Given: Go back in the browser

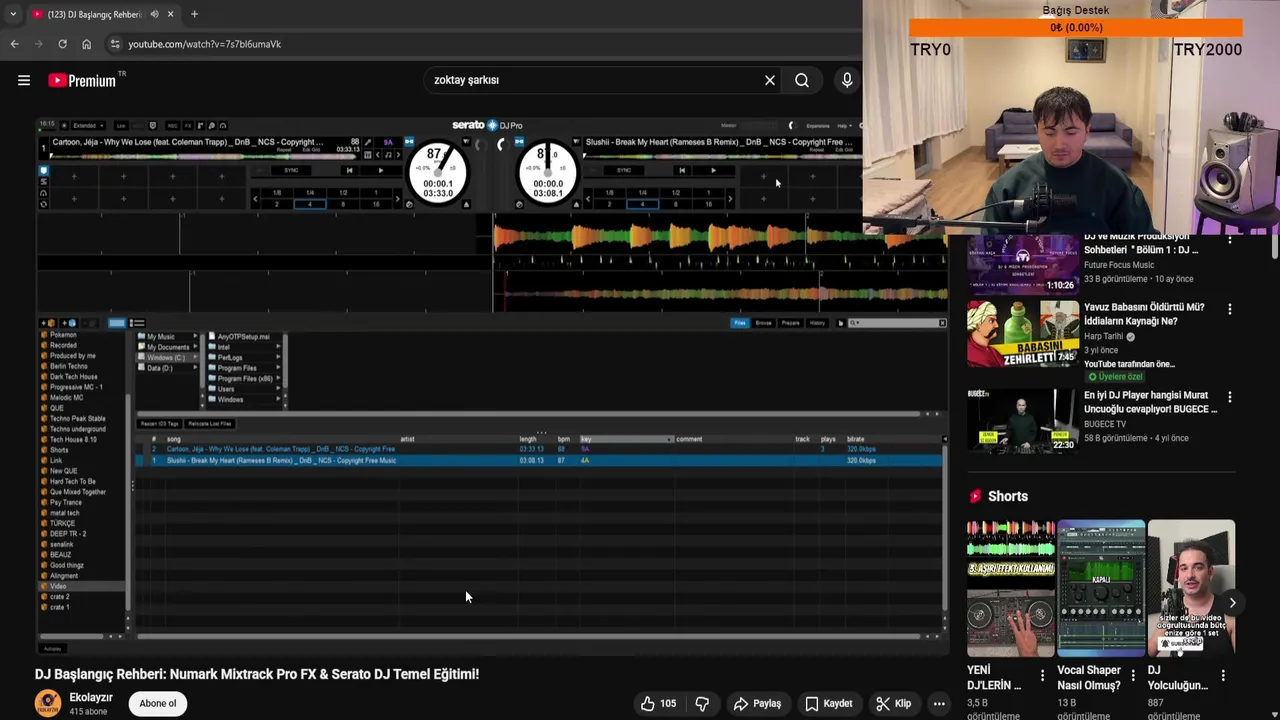Looking at the screenshot, I should (x=14, y=44).
